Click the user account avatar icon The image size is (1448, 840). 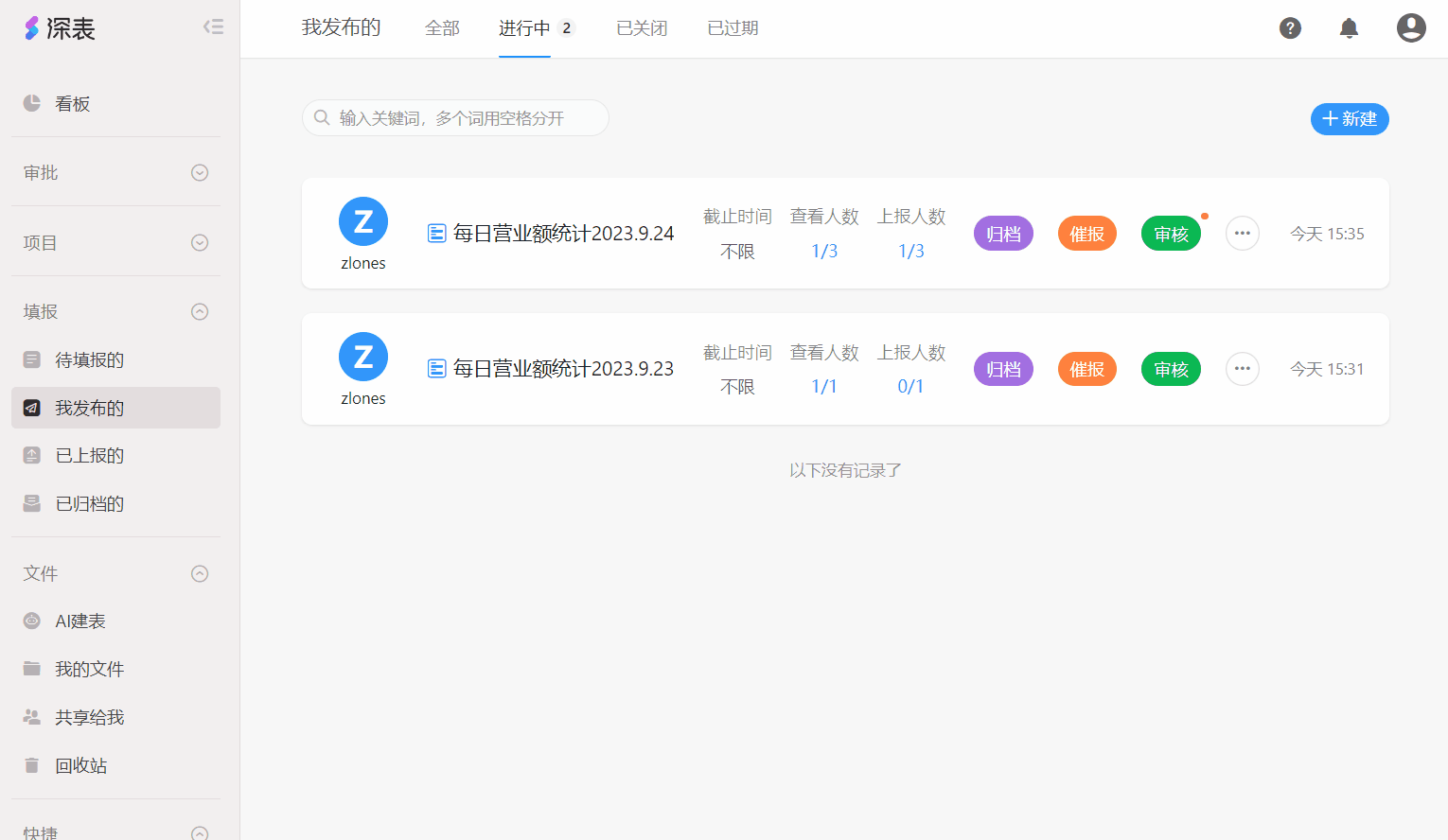coord(1410,28)
